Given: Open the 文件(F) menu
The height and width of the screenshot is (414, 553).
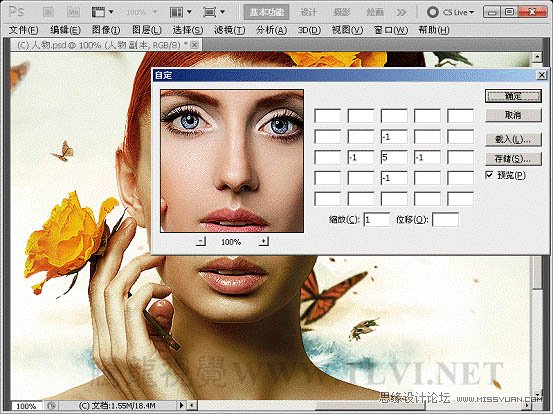Looking at the screenshot, I should click(23, 30).
